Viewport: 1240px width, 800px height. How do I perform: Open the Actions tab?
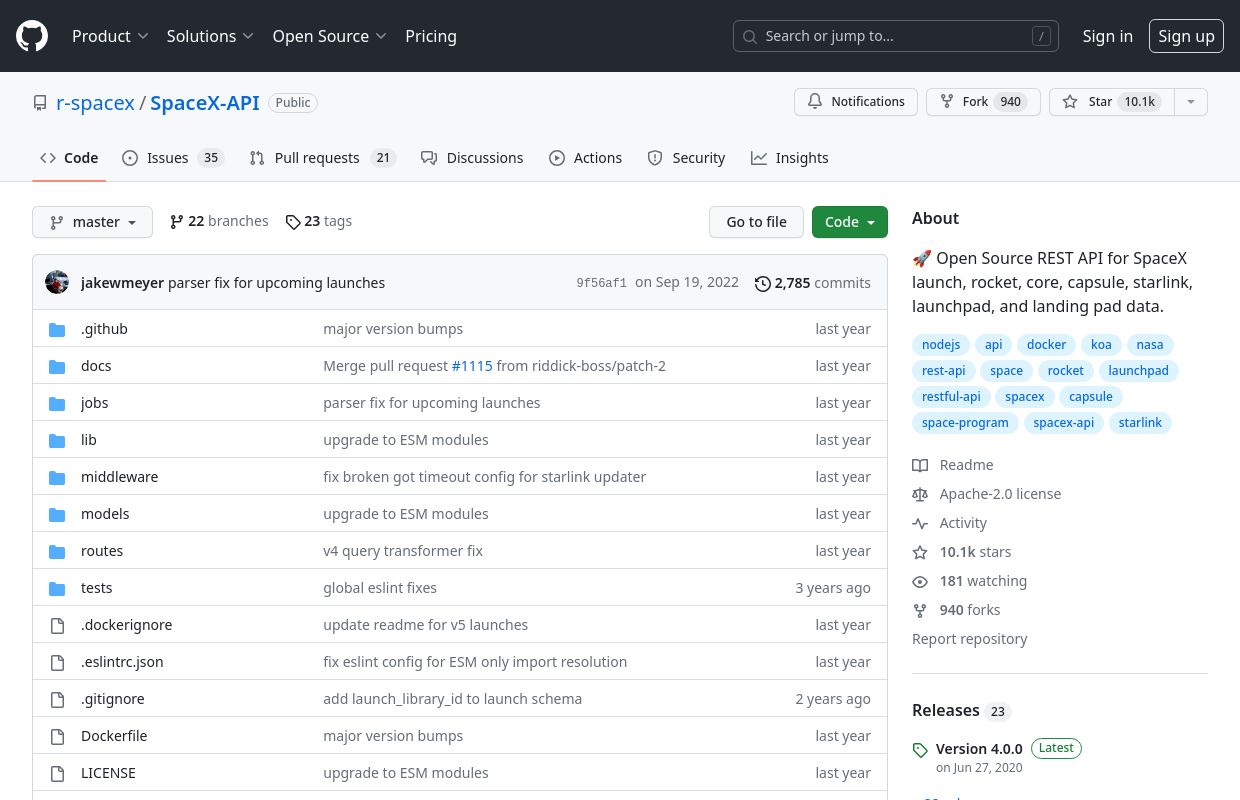click(x=585, y=158)
